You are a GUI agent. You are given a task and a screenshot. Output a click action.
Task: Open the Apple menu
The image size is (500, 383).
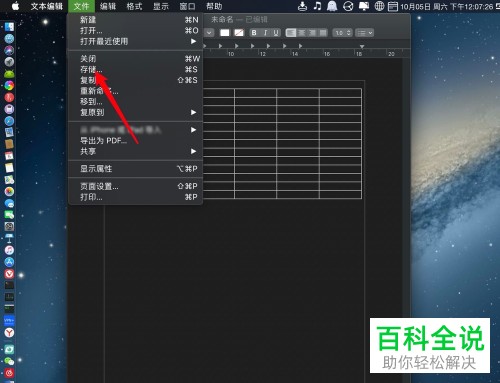[x=15, y=6]
